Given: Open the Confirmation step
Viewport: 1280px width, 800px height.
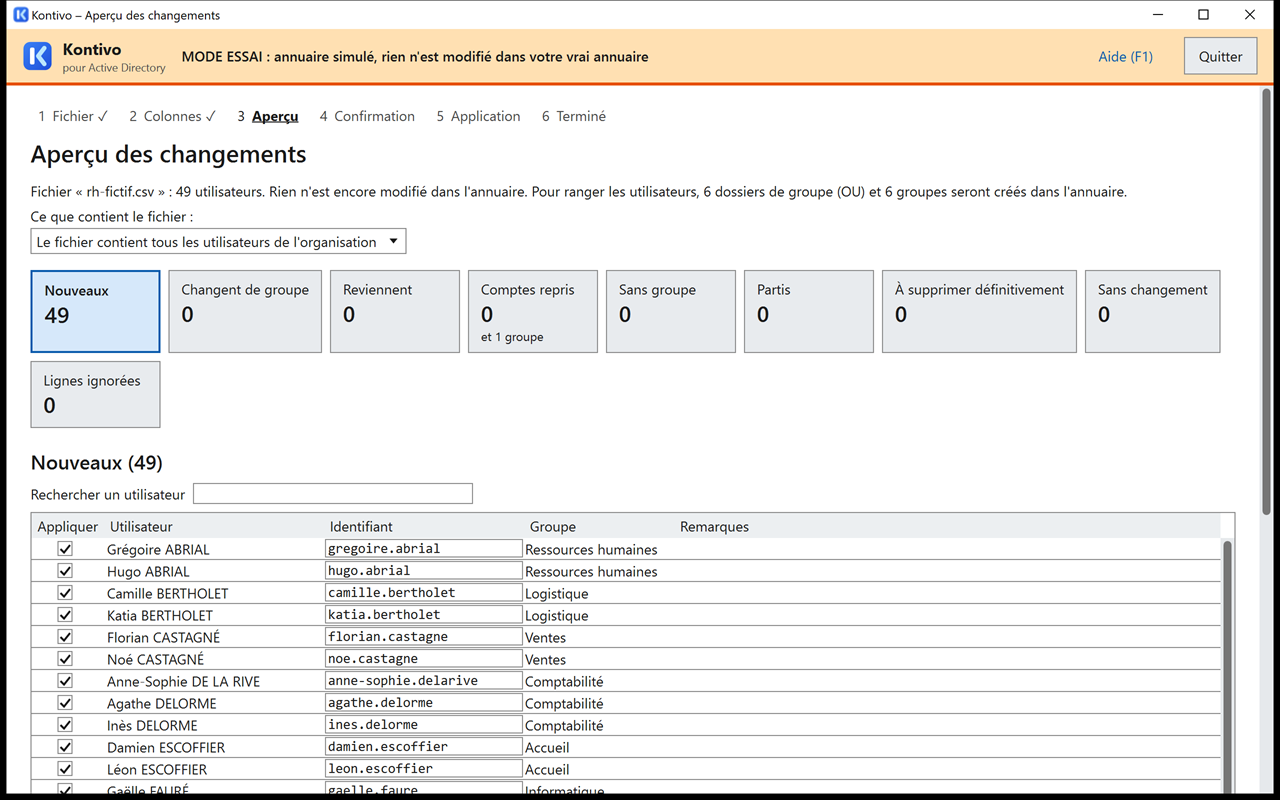Looking at the screenshot, I should (367, 116).
